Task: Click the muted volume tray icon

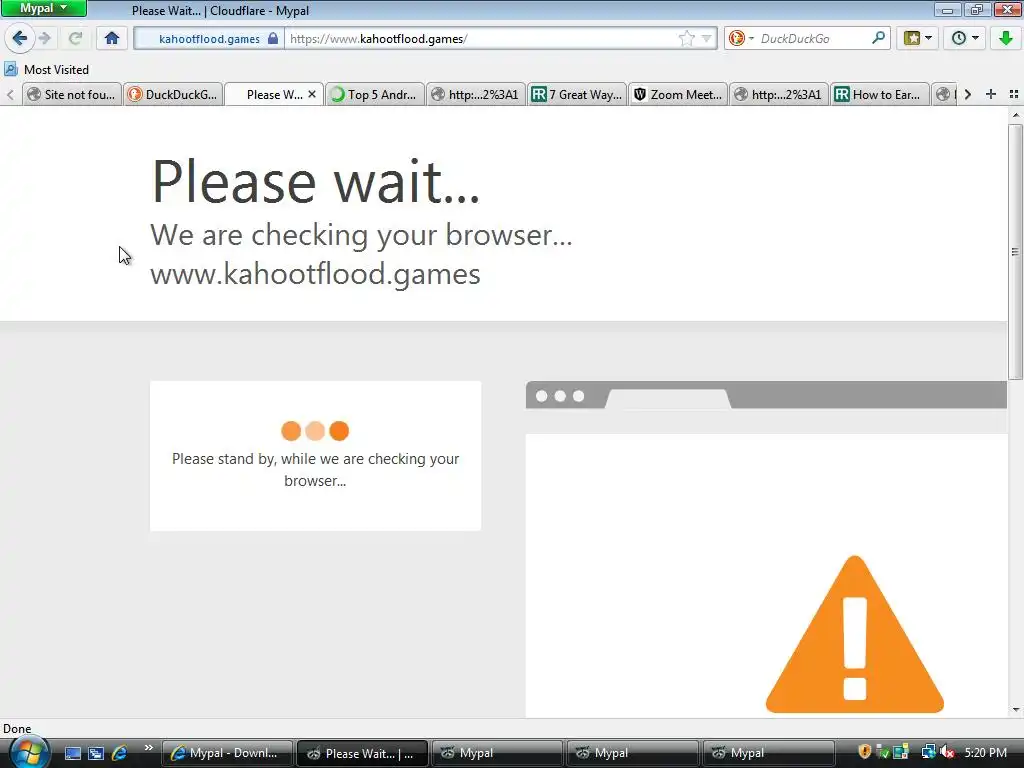Action: coord(948,752)
